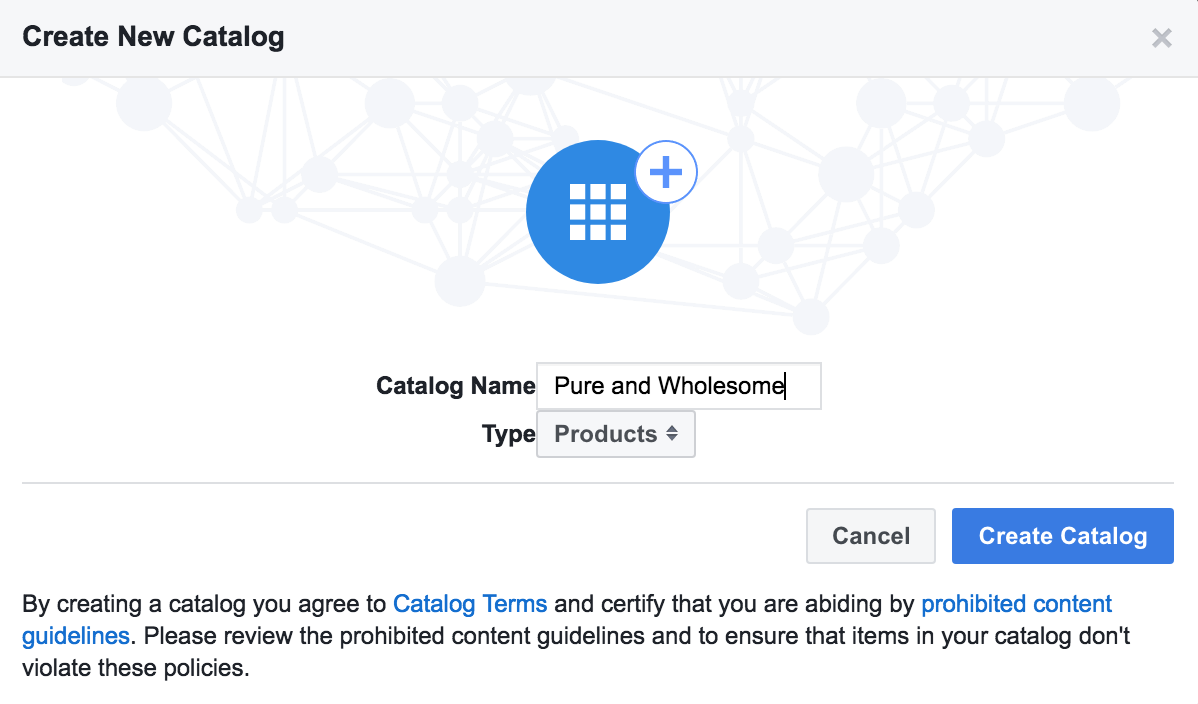Image resolution: width=1198 pixels, height=704 pixels.
Task: Open the Type dropdown showing Products
Action: point(616,434)
